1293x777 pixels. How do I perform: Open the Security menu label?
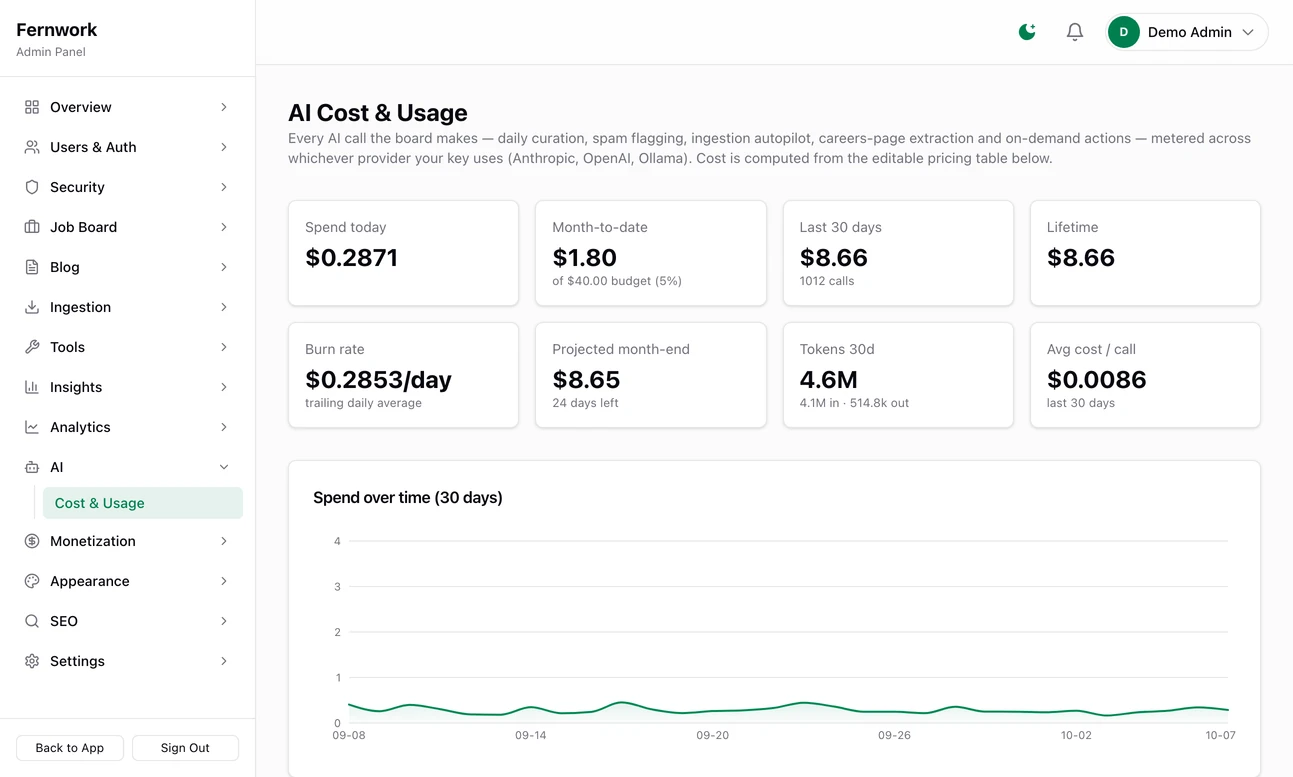tap(77, 187)
